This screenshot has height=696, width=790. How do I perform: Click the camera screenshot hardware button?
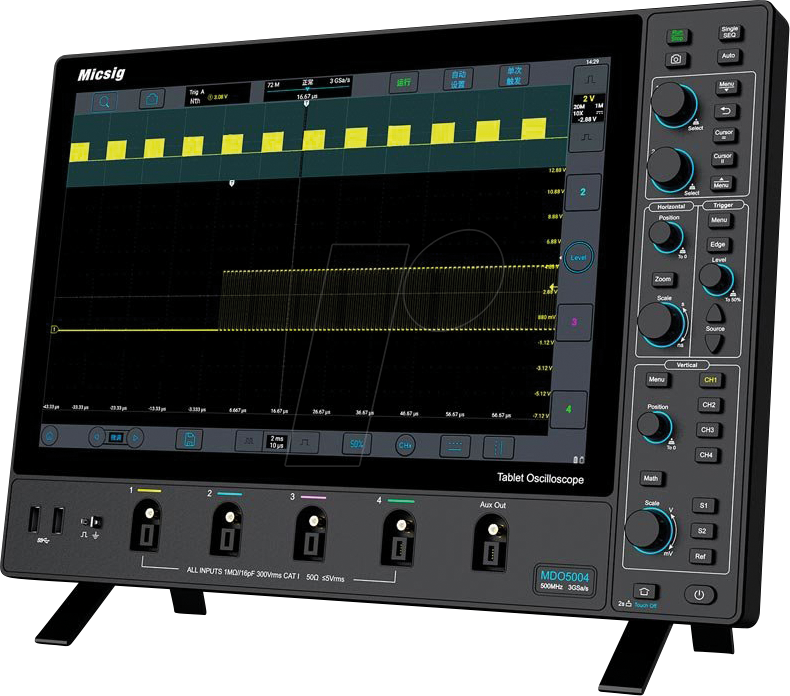(676, 59)
